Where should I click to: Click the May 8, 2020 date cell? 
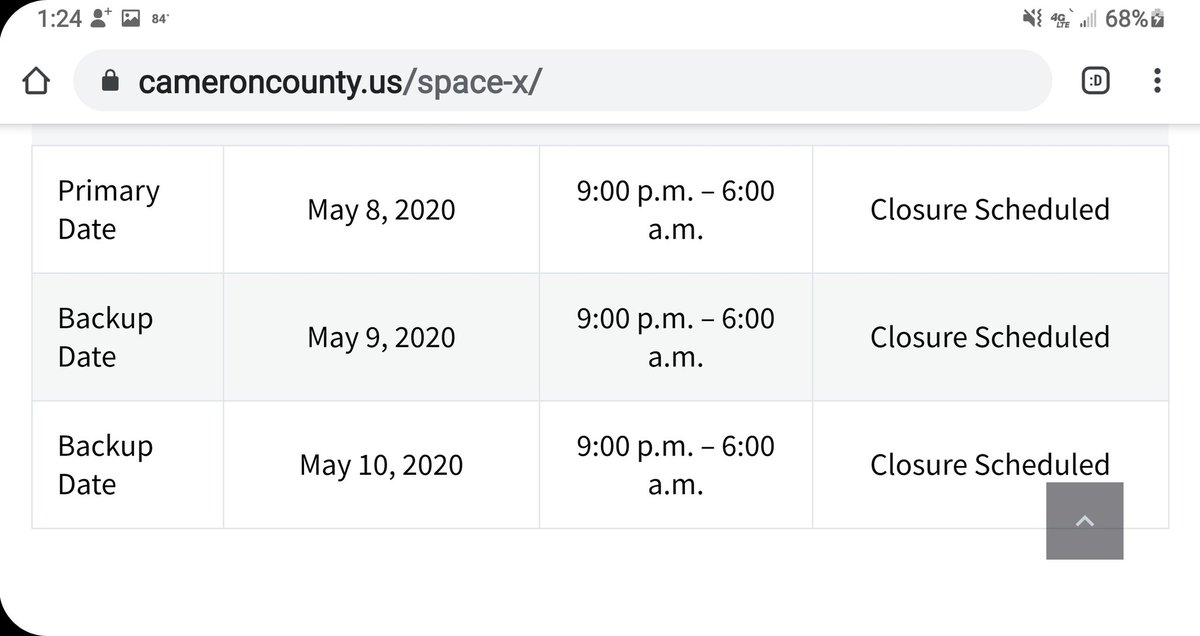tap(380, 210)
